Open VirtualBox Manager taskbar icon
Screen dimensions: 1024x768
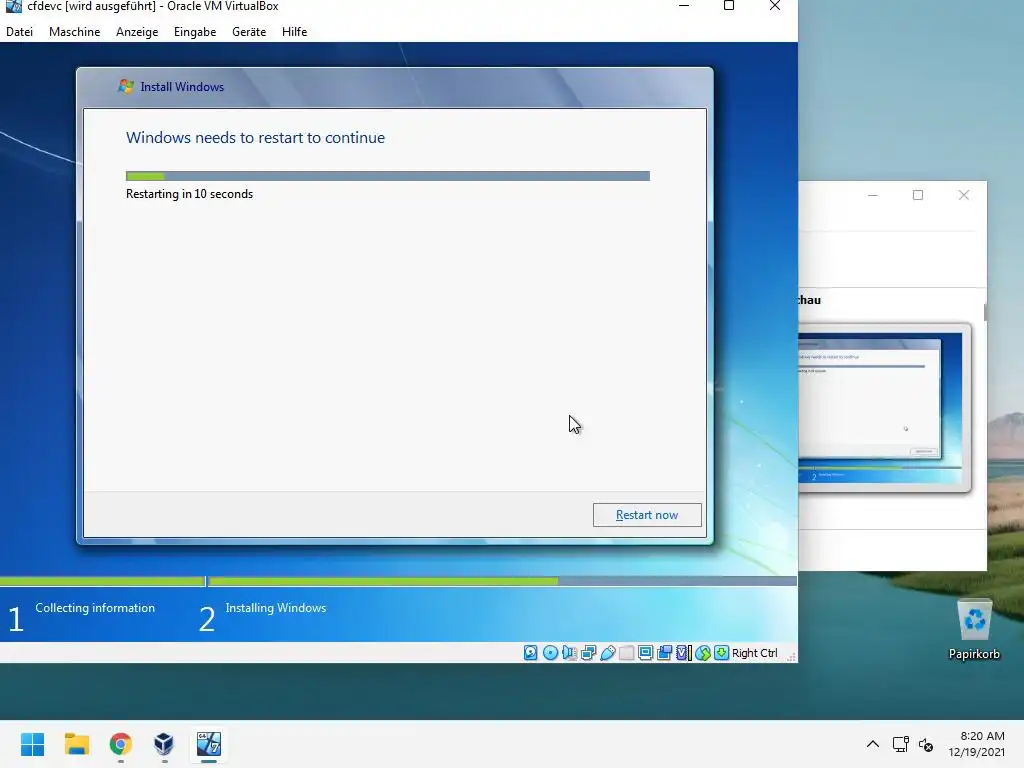click(x=164, y=744)
